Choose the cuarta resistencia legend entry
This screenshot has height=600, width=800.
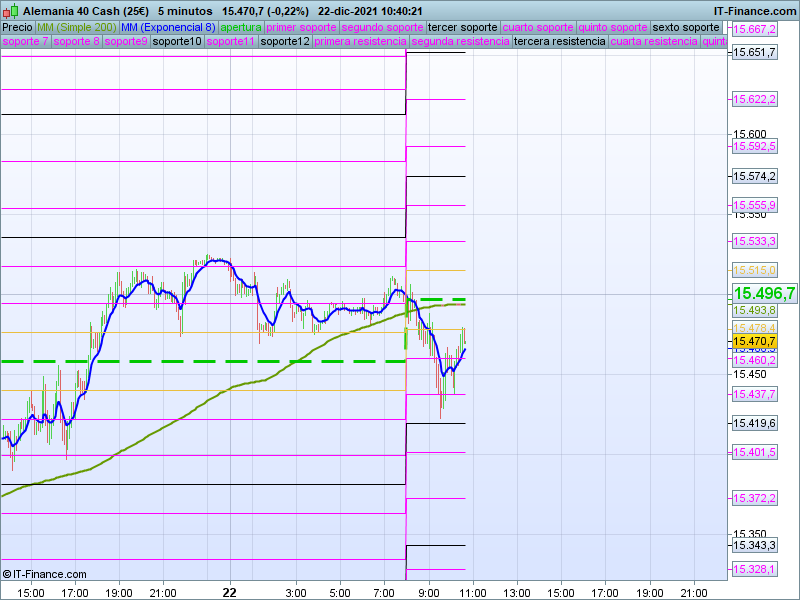[x=654, y=41]
